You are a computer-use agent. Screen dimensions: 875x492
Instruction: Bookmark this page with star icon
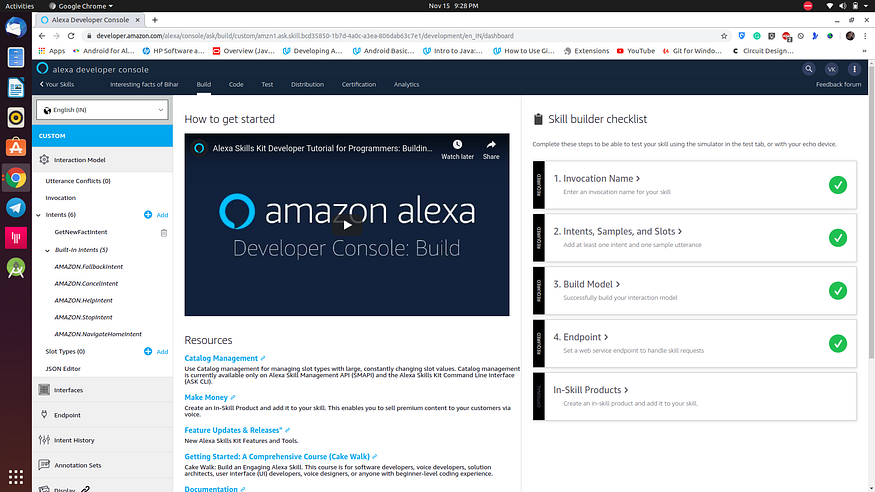724,36
